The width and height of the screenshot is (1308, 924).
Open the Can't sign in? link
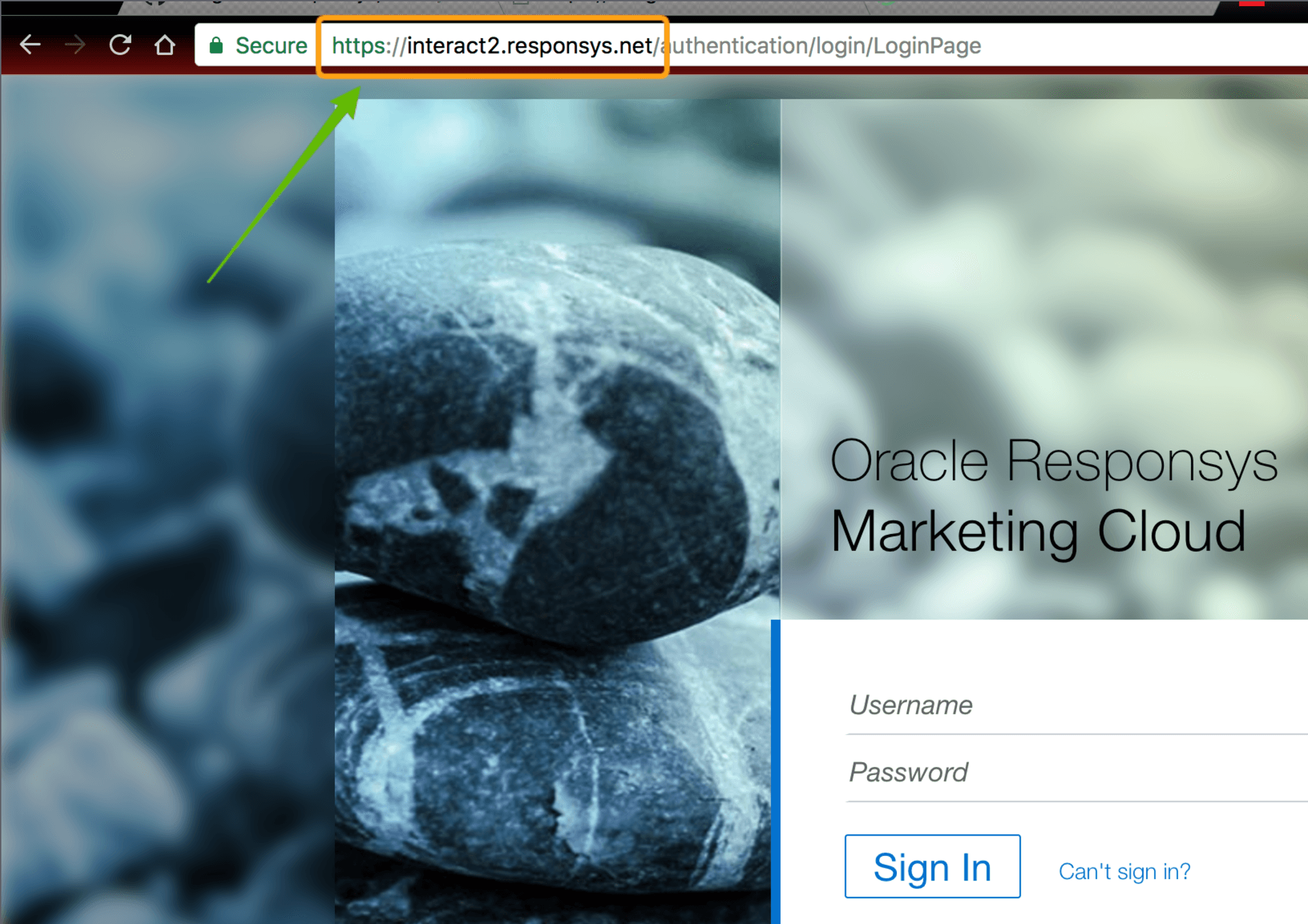[1124, 871]
